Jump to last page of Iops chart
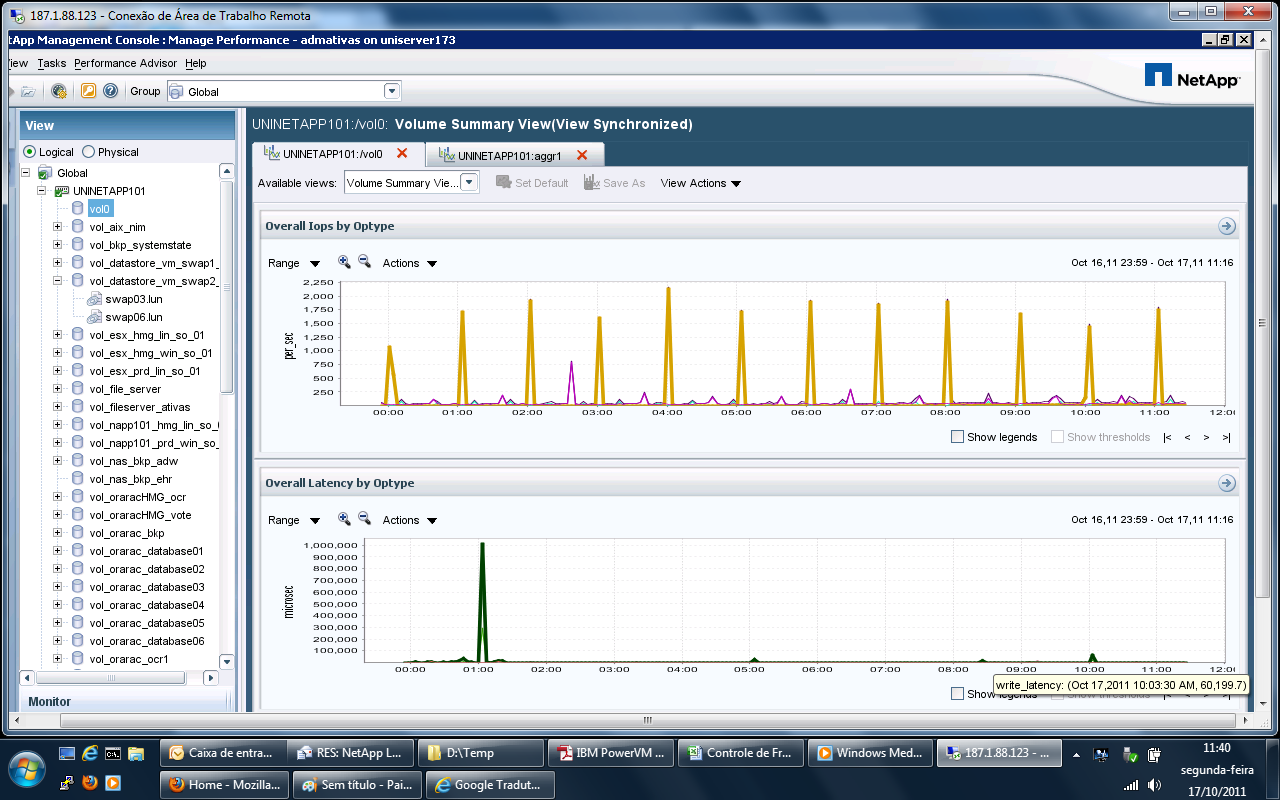 tap(1226, 437)
